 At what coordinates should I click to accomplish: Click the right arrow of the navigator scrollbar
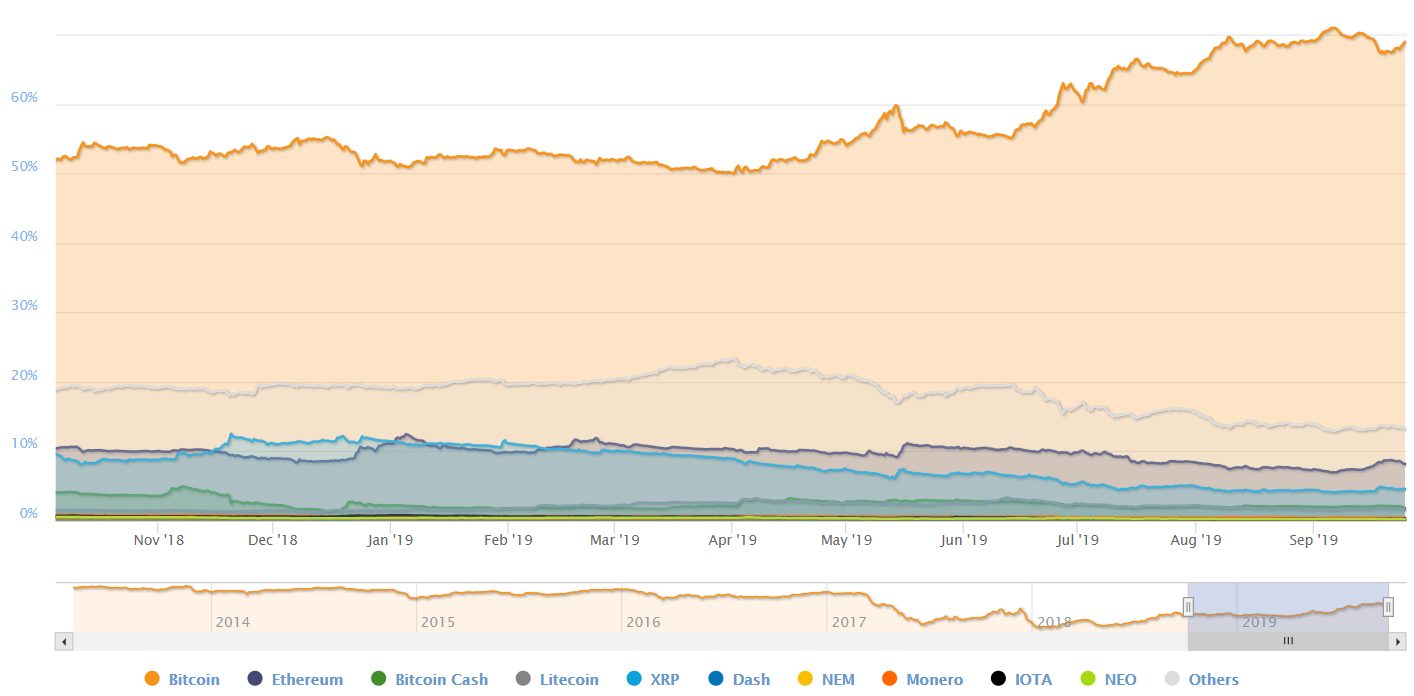click(1397, 641)
